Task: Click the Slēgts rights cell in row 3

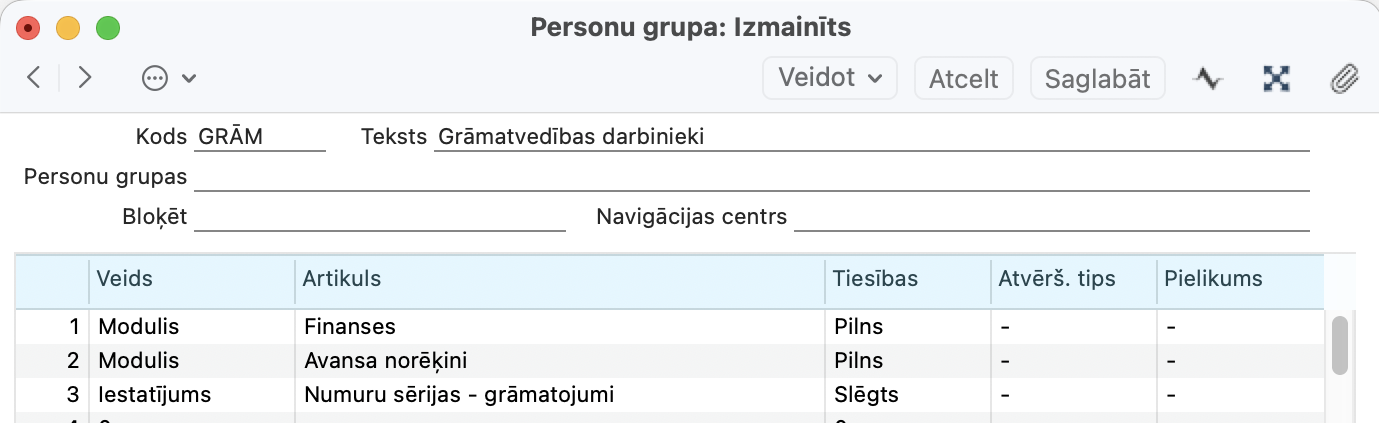Action: (x=906, y=394)
